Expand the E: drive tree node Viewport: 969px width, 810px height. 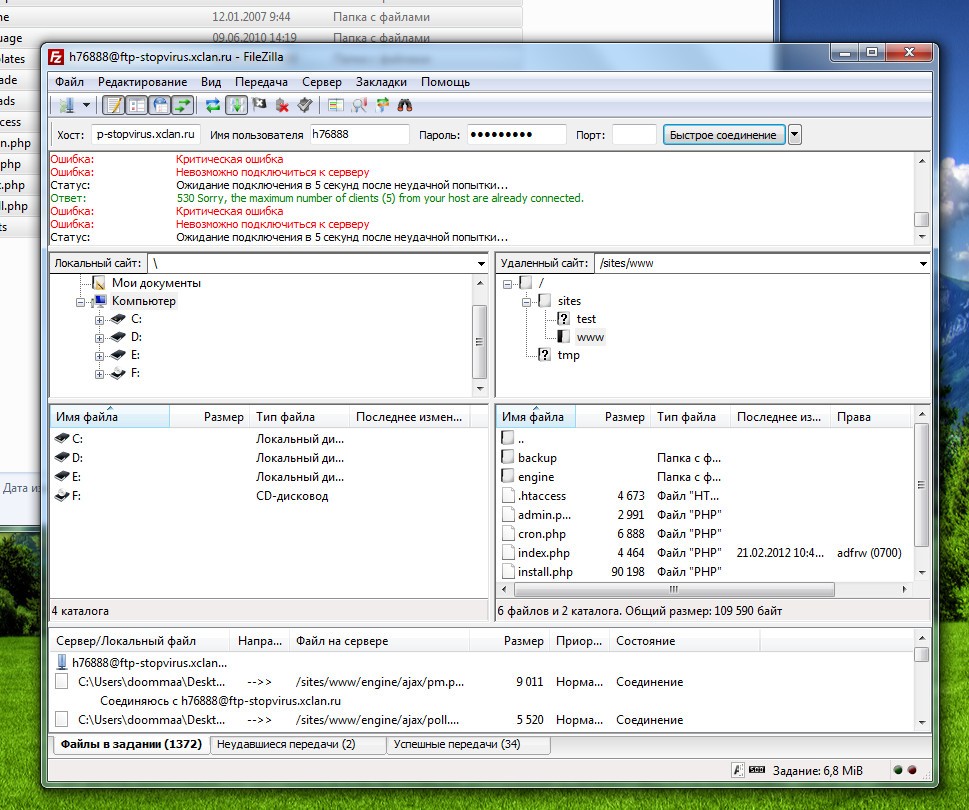point(99,356)
